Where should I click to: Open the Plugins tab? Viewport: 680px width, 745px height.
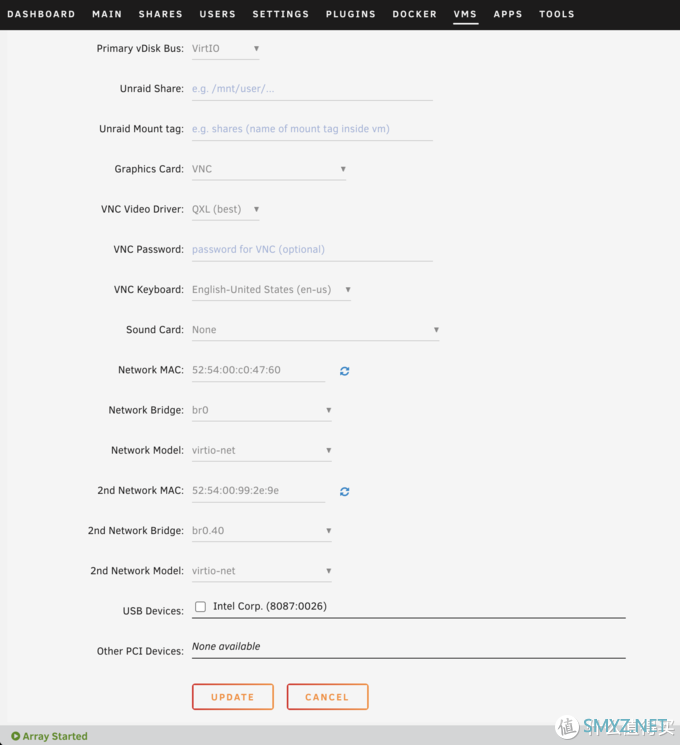tap(351, 14)
